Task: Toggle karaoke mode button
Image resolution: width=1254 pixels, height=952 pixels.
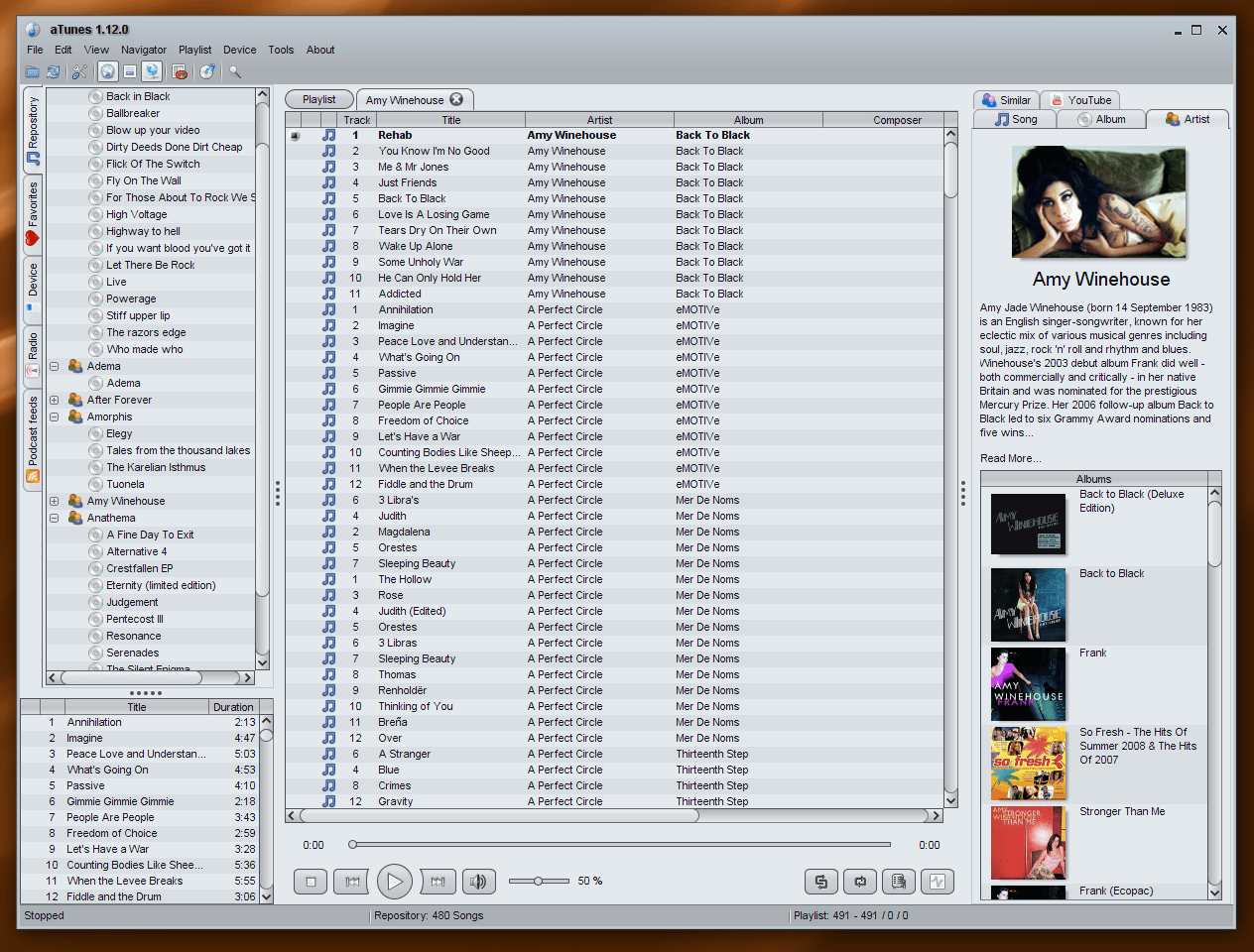Action: (899, 881)
